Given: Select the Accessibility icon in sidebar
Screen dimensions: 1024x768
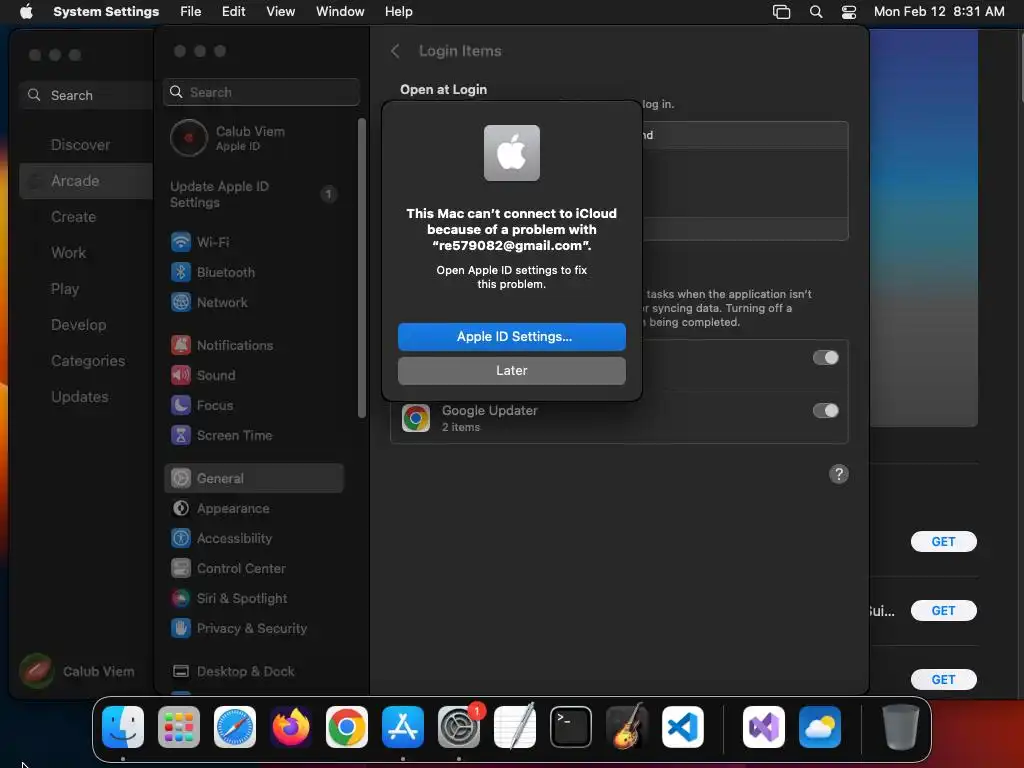Looking at the screenshot, I should point(181,539).
